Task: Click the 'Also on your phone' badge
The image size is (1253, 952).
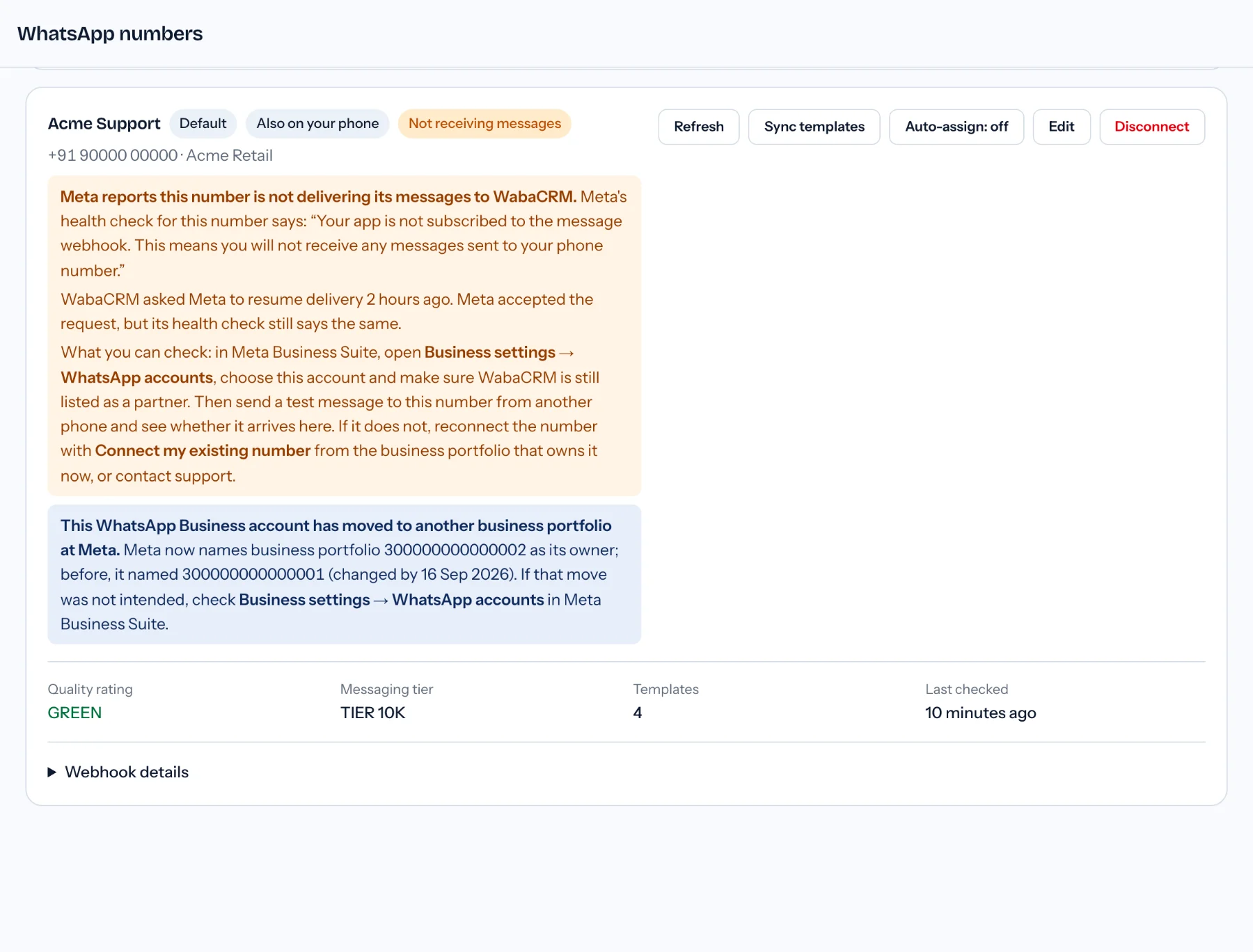Action: click(x=317, y=124)
